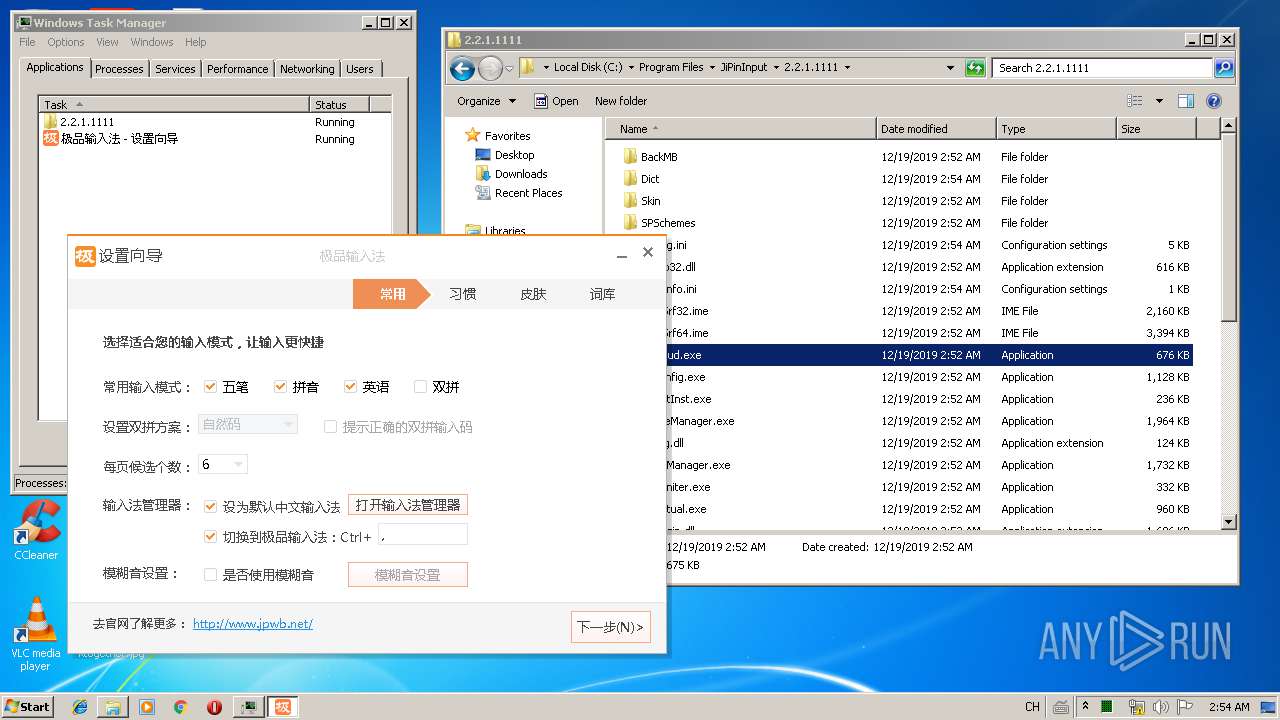
Task: Toggle the Explorer preview pane icon
Action: (x=1186, y=101)
